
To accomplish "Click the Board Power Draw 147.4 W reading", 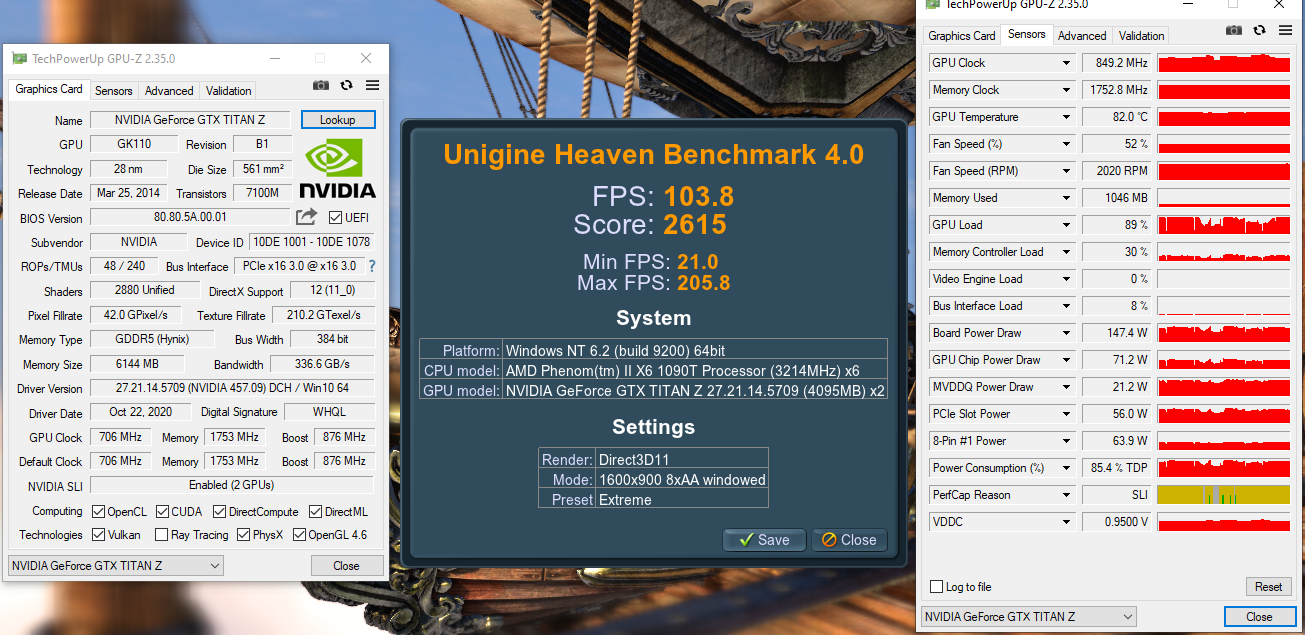I will click(x=1117, y=333).
